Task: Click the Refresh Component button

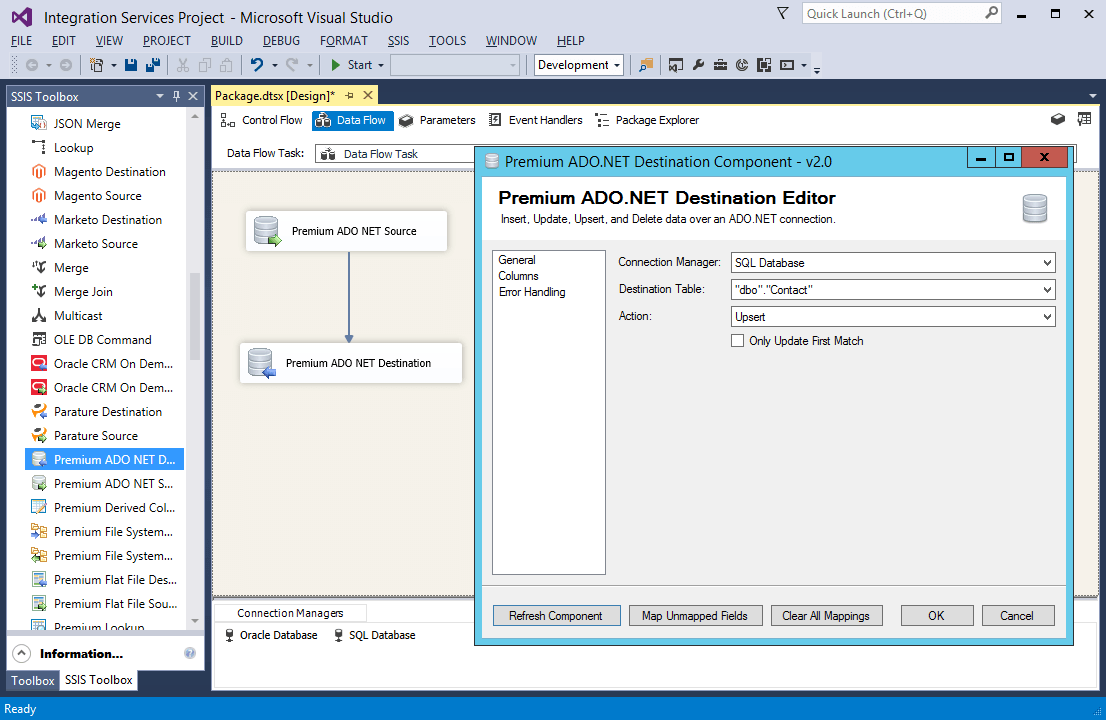Action: tap(556, 616)
